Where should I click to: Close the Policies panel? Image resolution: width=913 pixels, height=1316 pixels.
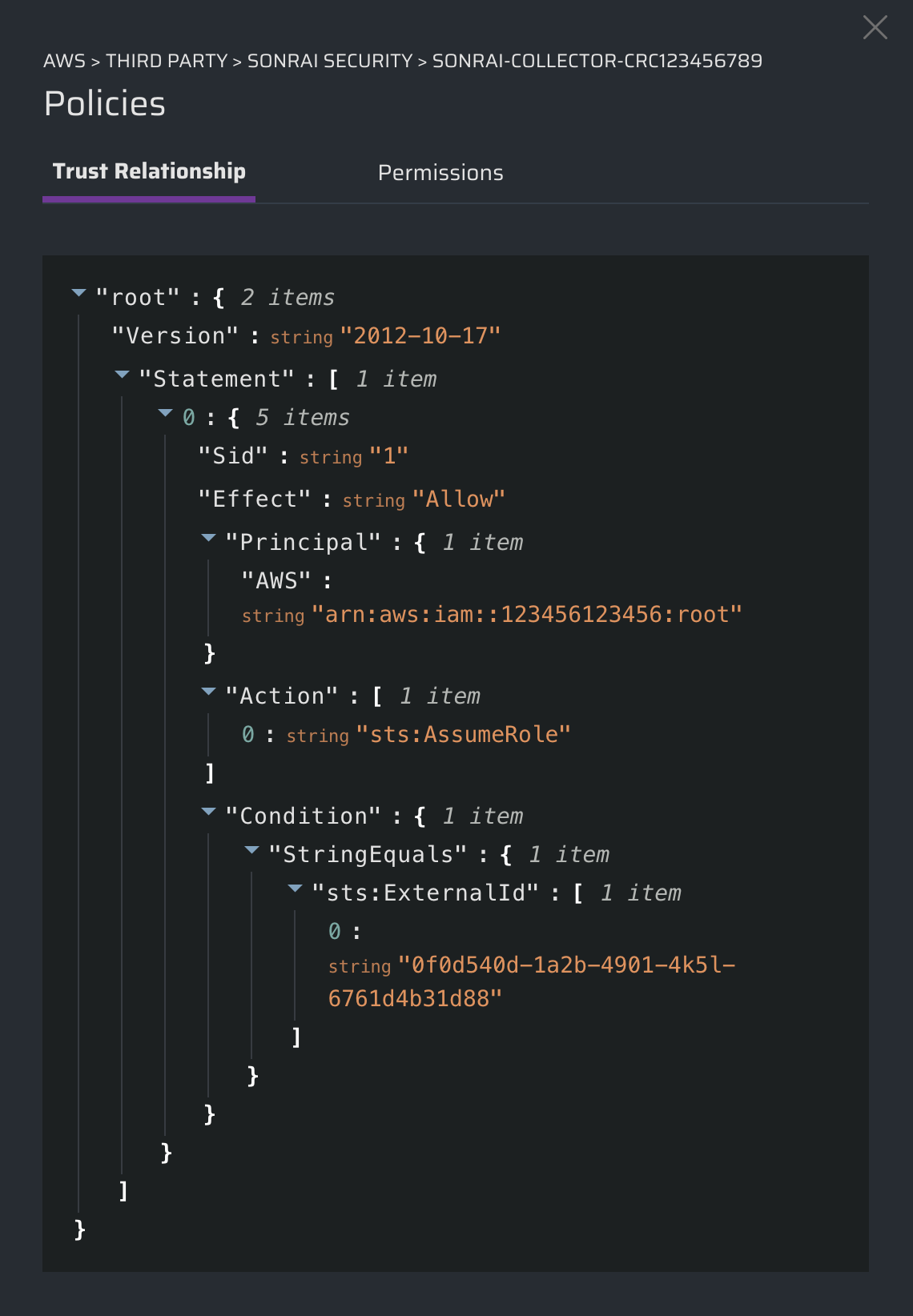[x=875, y=27]
